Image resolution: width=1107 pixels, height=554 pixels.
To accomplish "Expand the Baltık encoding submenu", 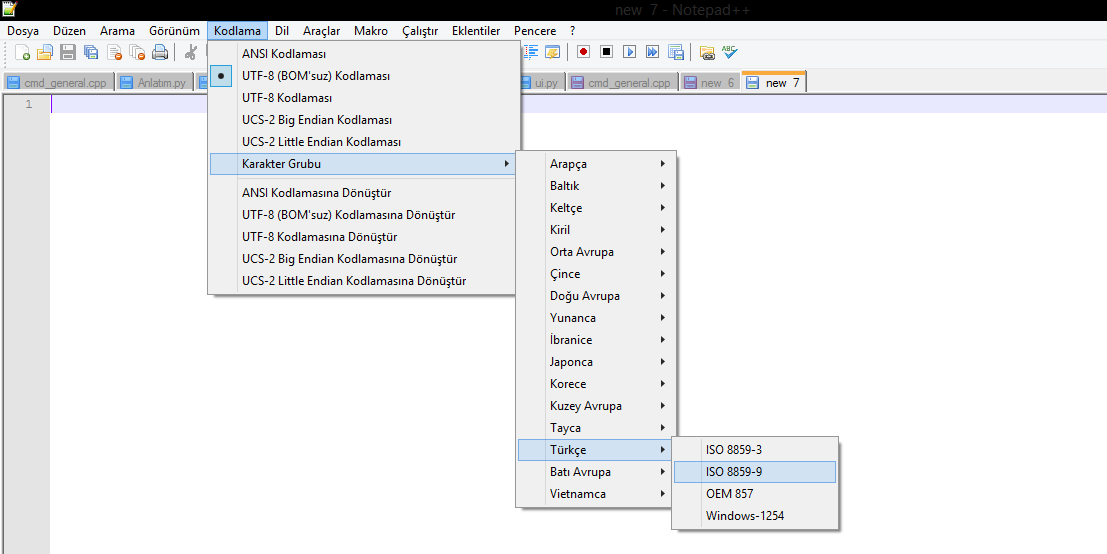I will tap(596, 186).
